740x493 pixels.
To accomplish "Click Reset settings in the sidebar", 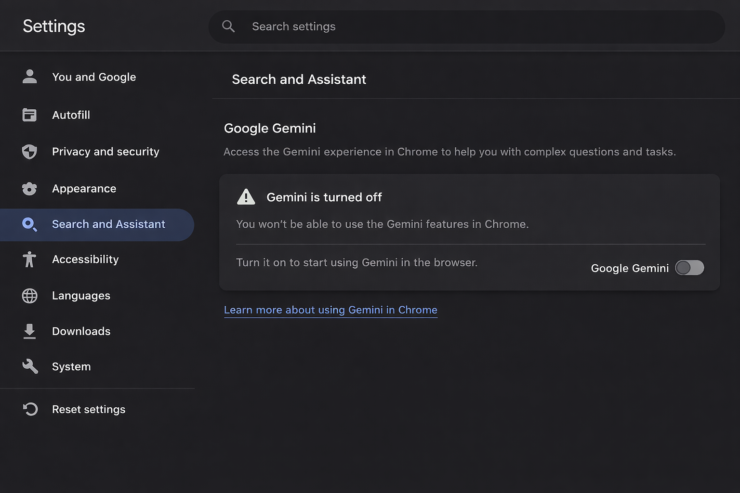I will point(88,409).
